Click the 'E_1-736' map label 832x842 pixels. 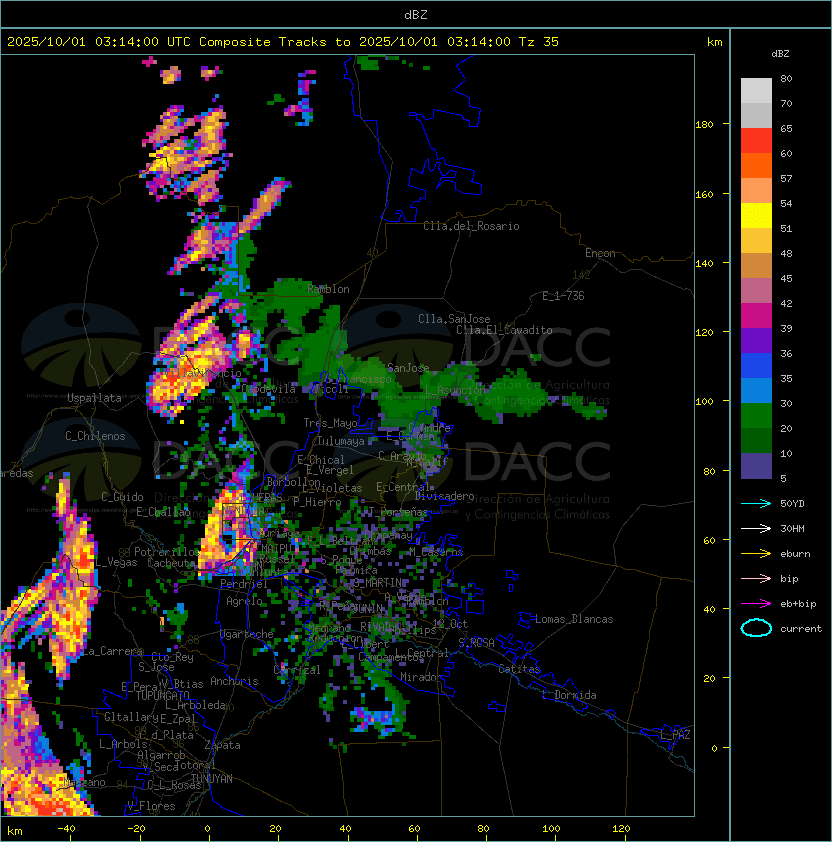[563, 296]
